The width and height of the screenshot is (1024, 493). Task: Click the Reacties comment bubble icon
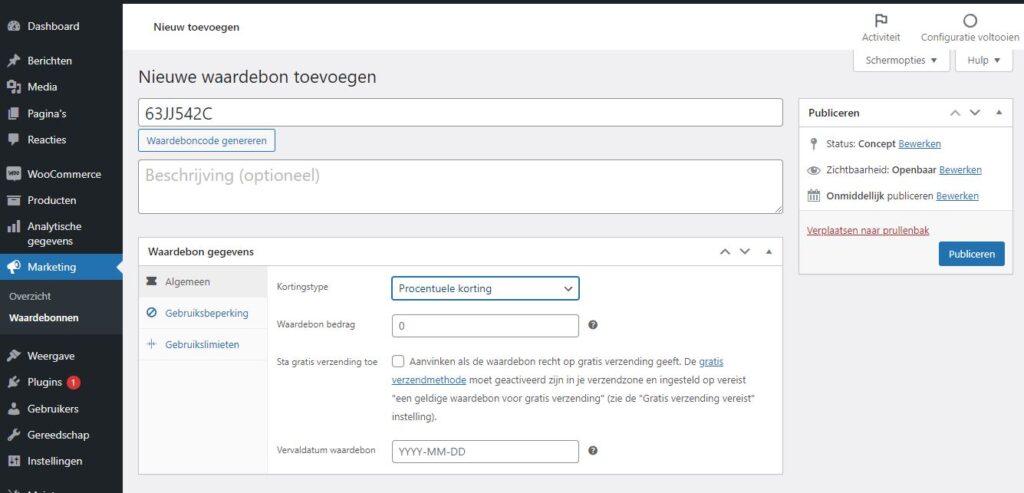[13, 139]
